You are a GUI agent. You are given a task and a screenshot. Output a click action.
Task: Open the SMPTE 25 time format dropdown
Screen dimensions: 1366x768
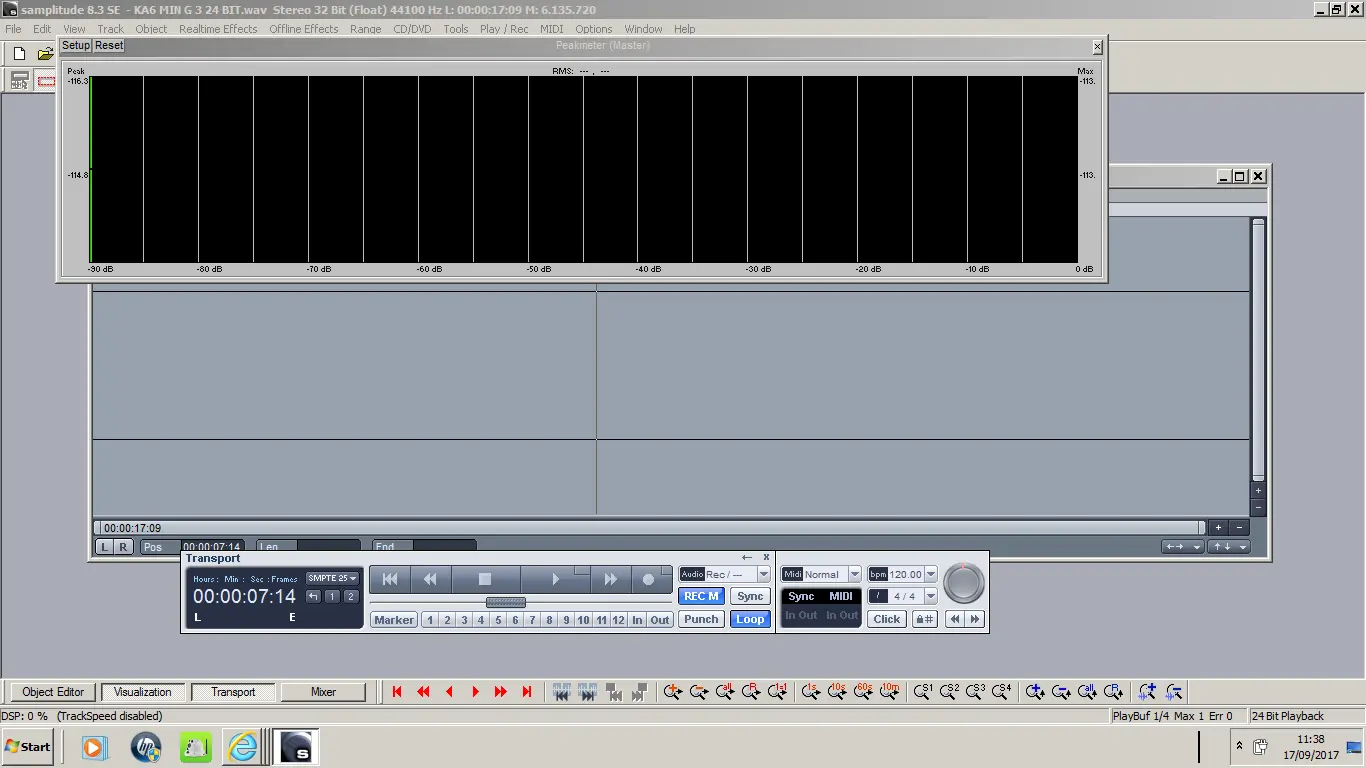click(x=333, y=578)
